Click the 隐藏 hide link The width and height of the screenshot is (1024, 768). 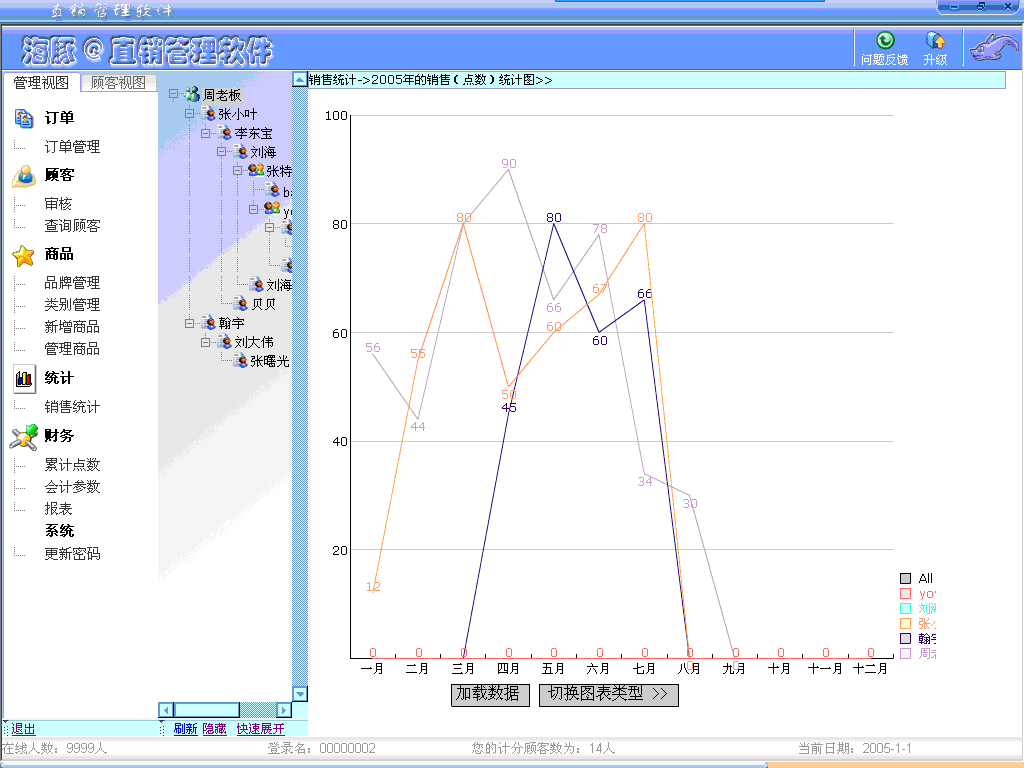(214, 729)
